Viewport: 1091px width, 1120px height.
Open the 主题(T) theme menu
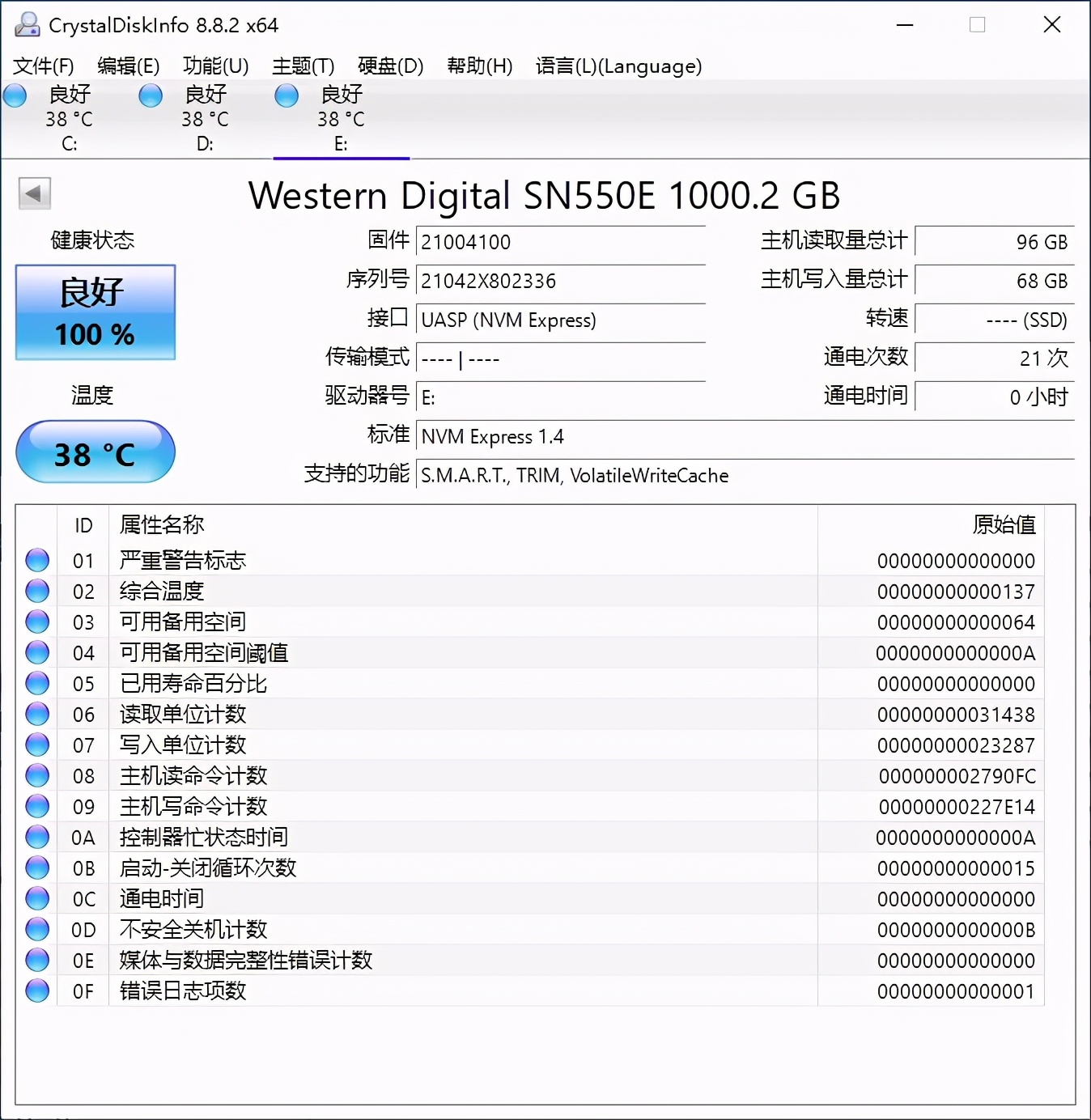coord(303,66)
